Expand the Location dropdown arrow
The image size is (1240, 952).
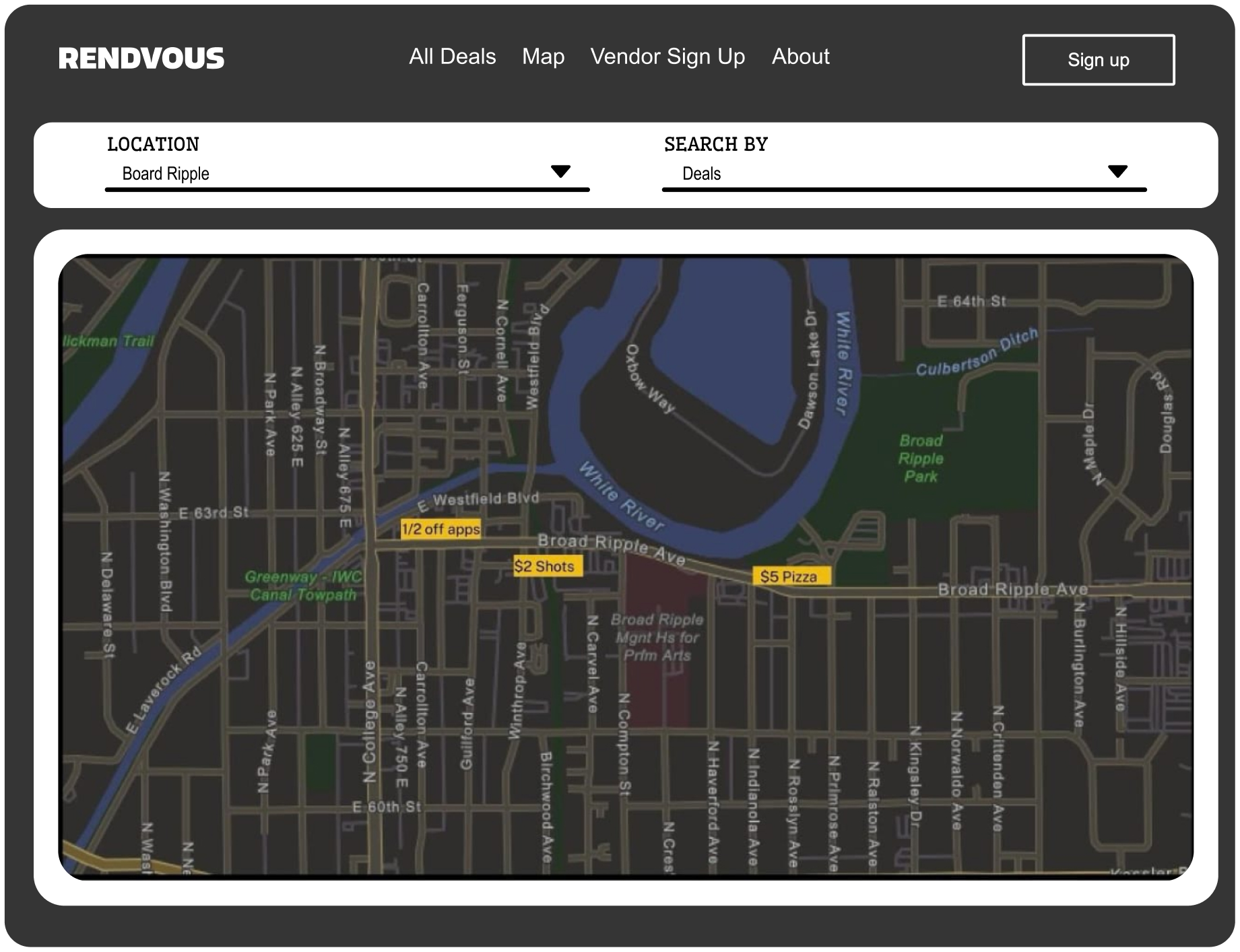pos(560,172)
